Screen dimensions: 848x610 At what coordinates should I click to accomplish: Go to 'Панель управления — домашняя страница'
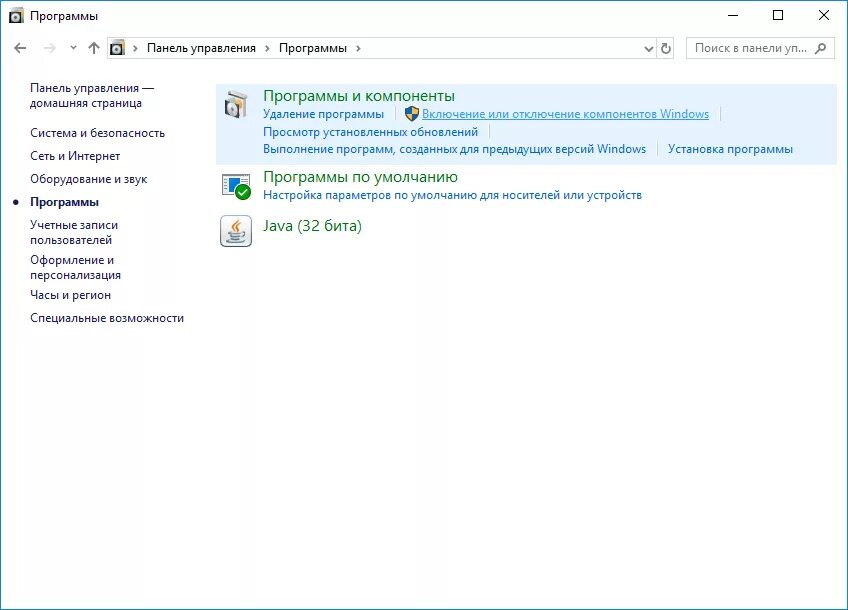[x=92, y=96]
